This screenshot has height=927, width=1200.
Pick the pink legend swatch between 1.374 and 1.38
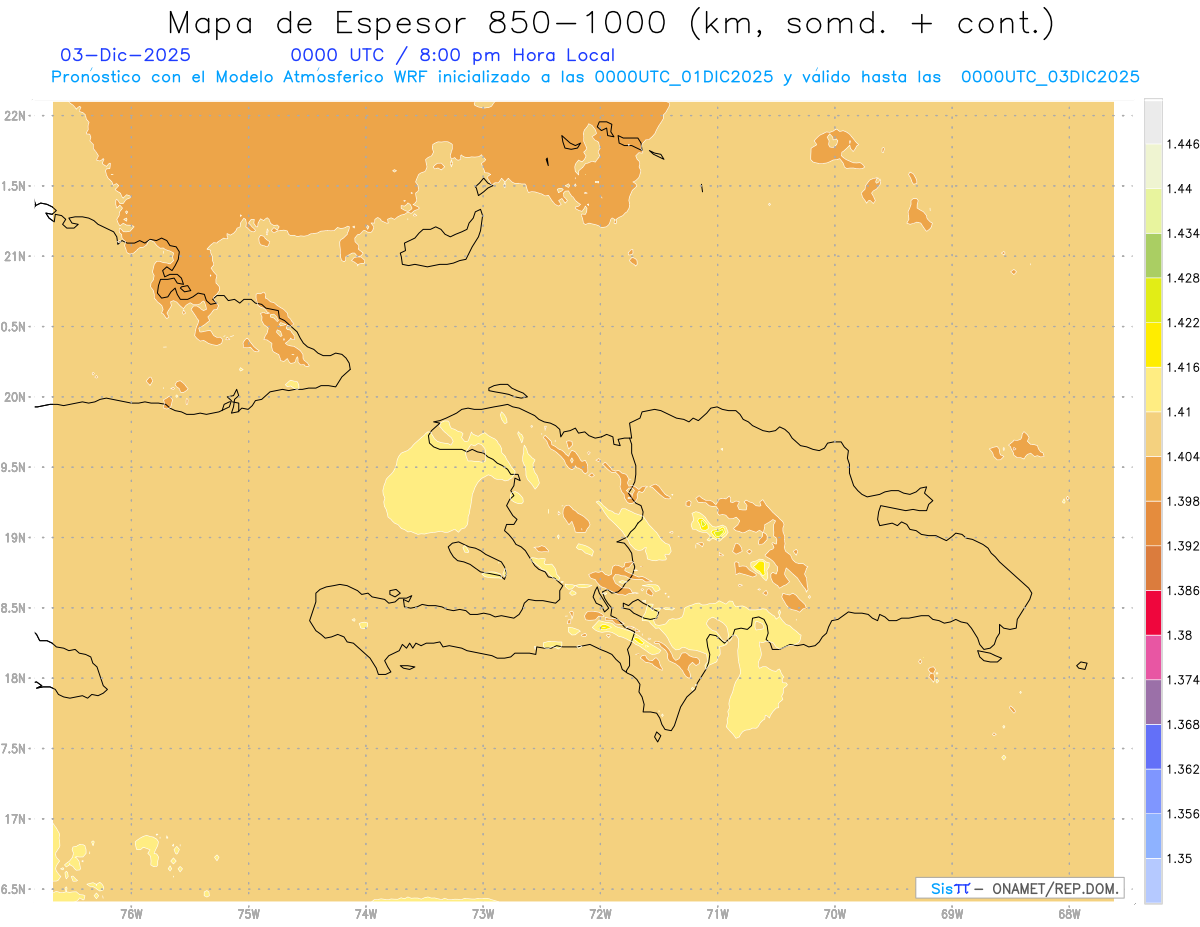point(1153,658)
